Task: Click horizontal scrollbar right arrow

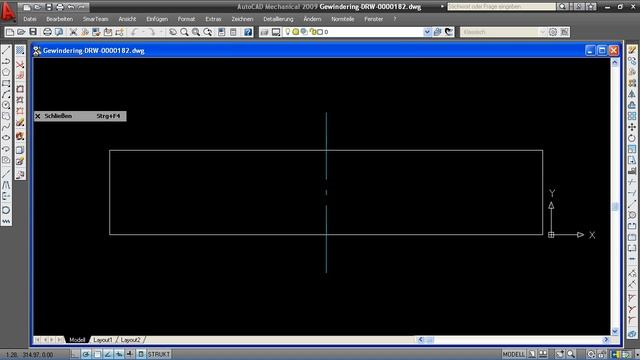Action: pyautogui.click(x=606, y=340)
